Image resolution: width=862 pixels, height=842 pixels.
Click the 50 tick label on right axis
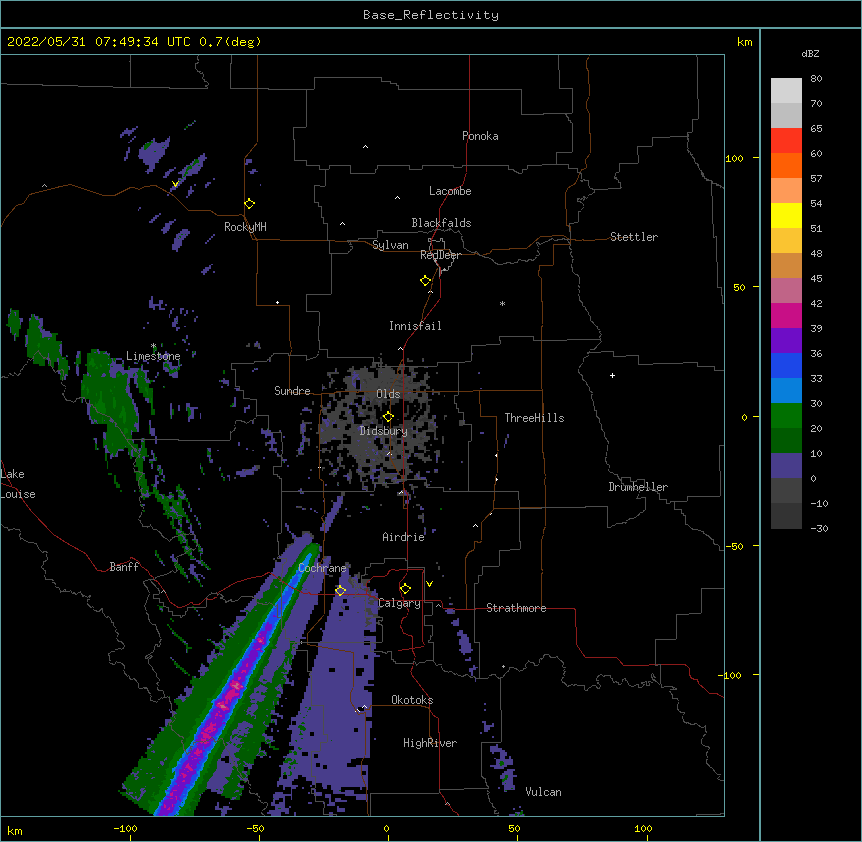point(739,287)
